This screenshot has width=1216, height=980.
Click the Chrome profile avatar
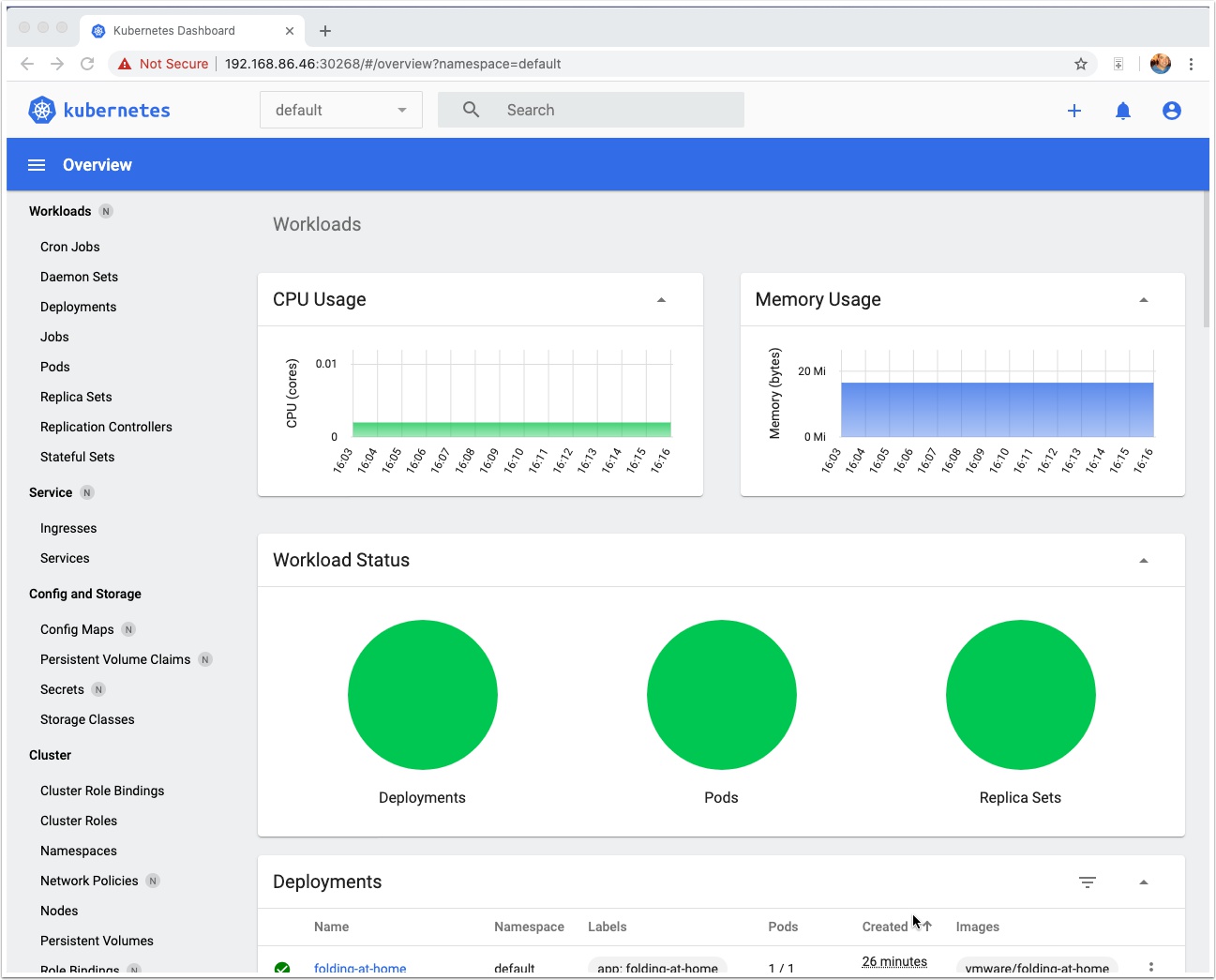(x=1161, y=64)
